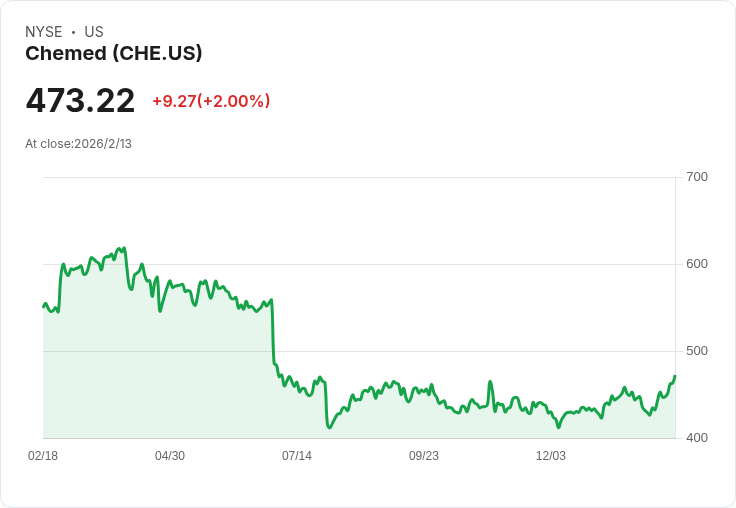736x508 pixels.
Task: Click the 600 y-axis price label
Action: pos(697,264)
